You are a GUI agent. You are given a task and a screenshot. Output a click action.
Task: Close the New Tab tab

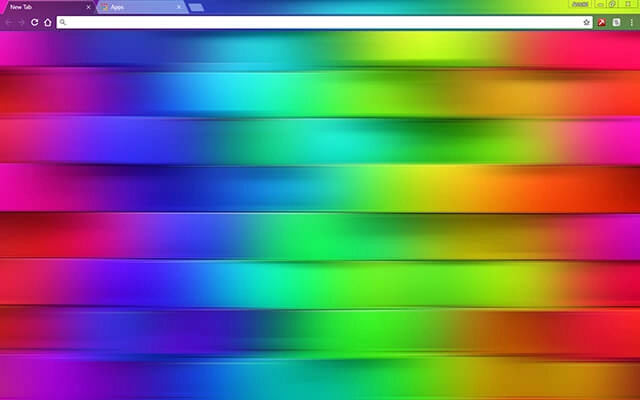pos(88,7)
